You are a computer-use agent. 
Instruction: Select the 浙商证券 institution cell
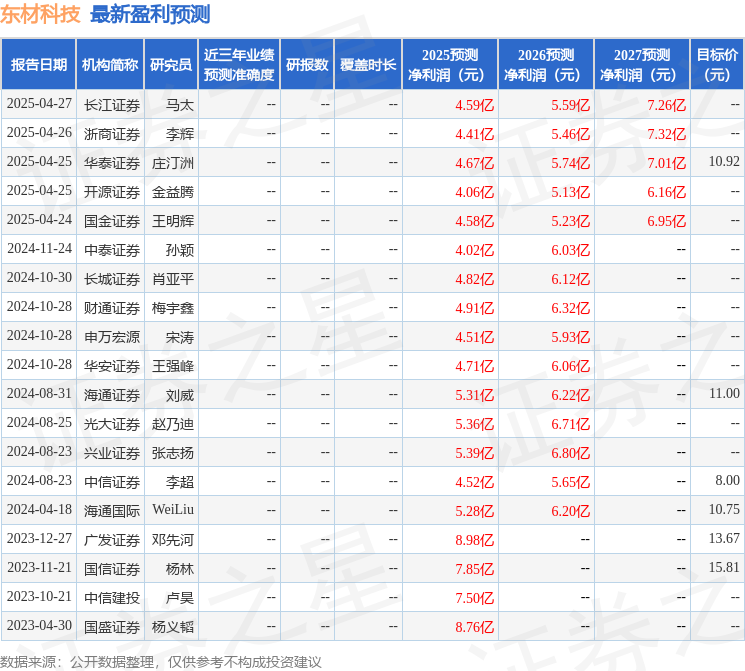pyautogui.click(x=112, y=134)
